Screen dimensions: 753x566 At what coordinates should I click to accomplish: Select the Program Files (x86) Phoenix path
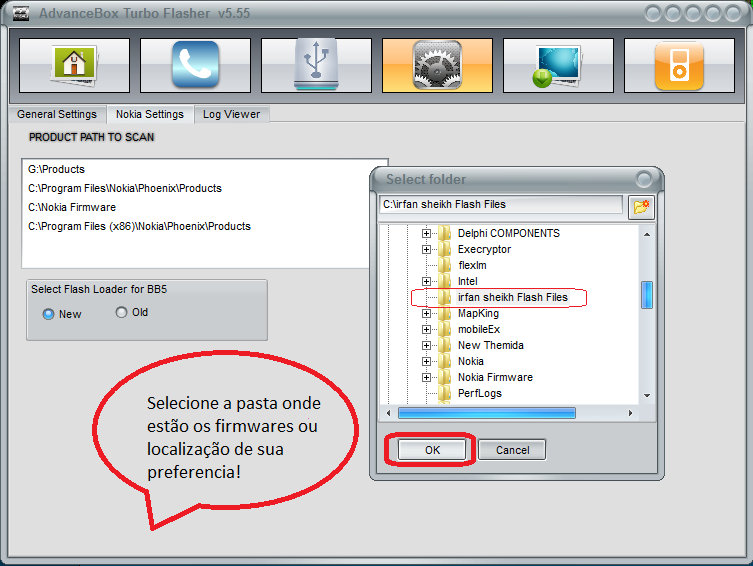tap(139, 226)
